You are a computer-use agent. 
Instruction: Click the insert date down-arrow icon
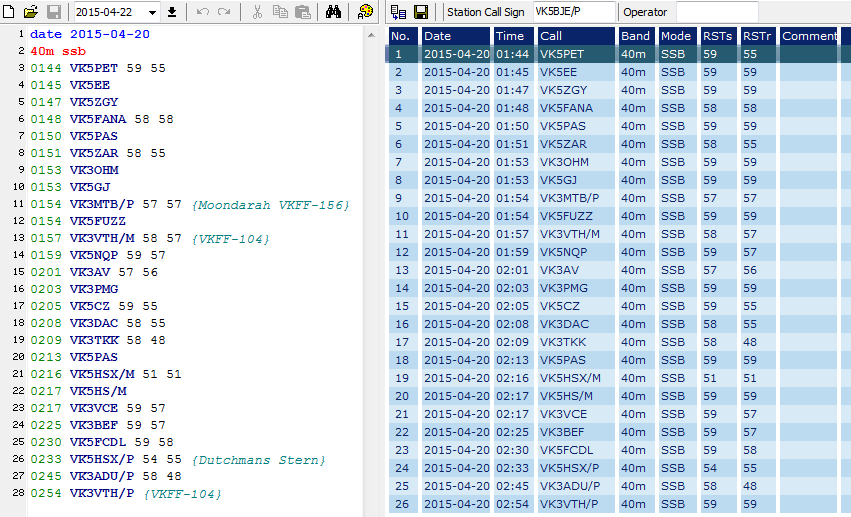[171, 12]
